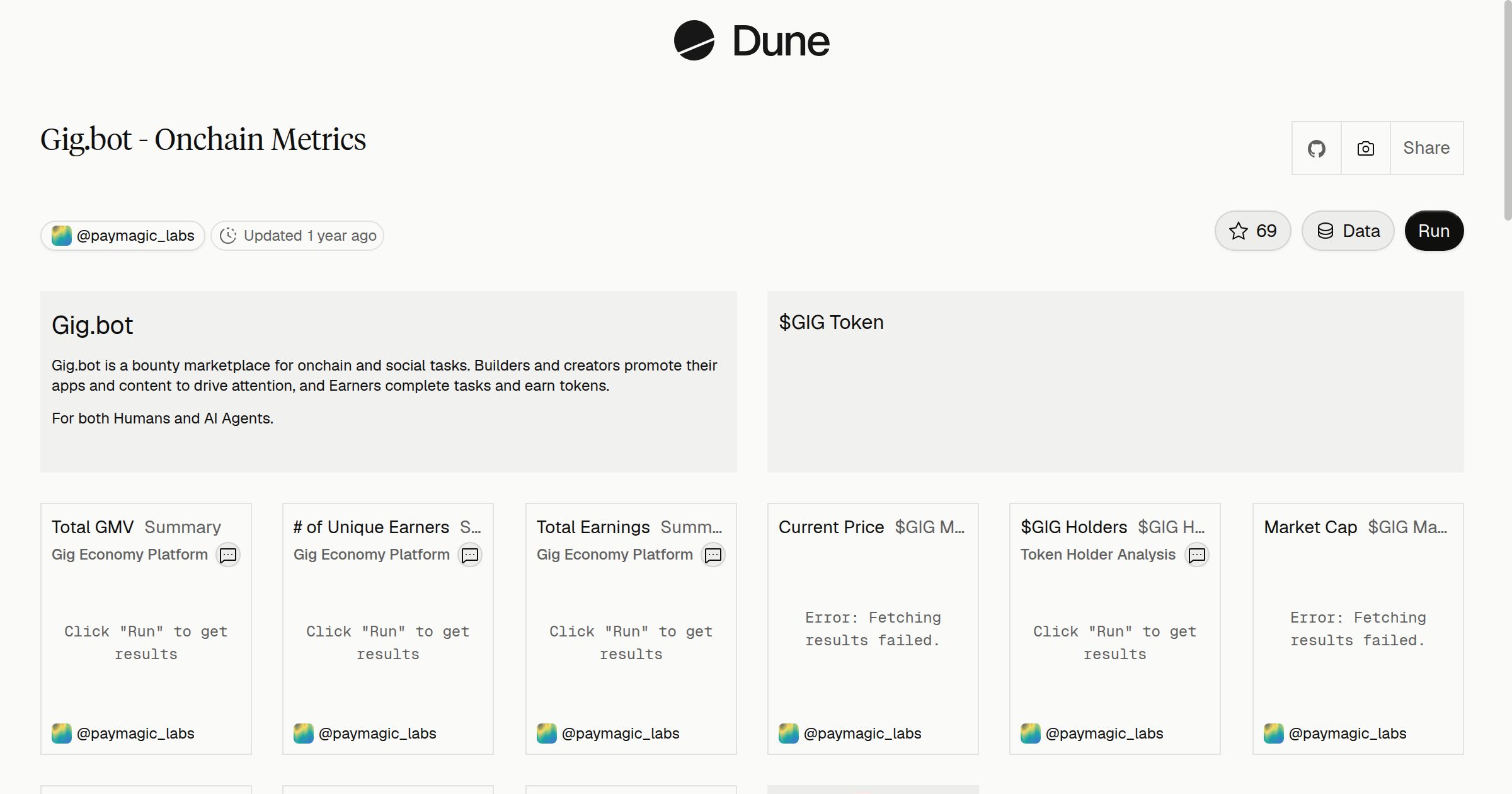
Task: Open the @paymagic_labs author chip in header
Action: tap(123, 236)
